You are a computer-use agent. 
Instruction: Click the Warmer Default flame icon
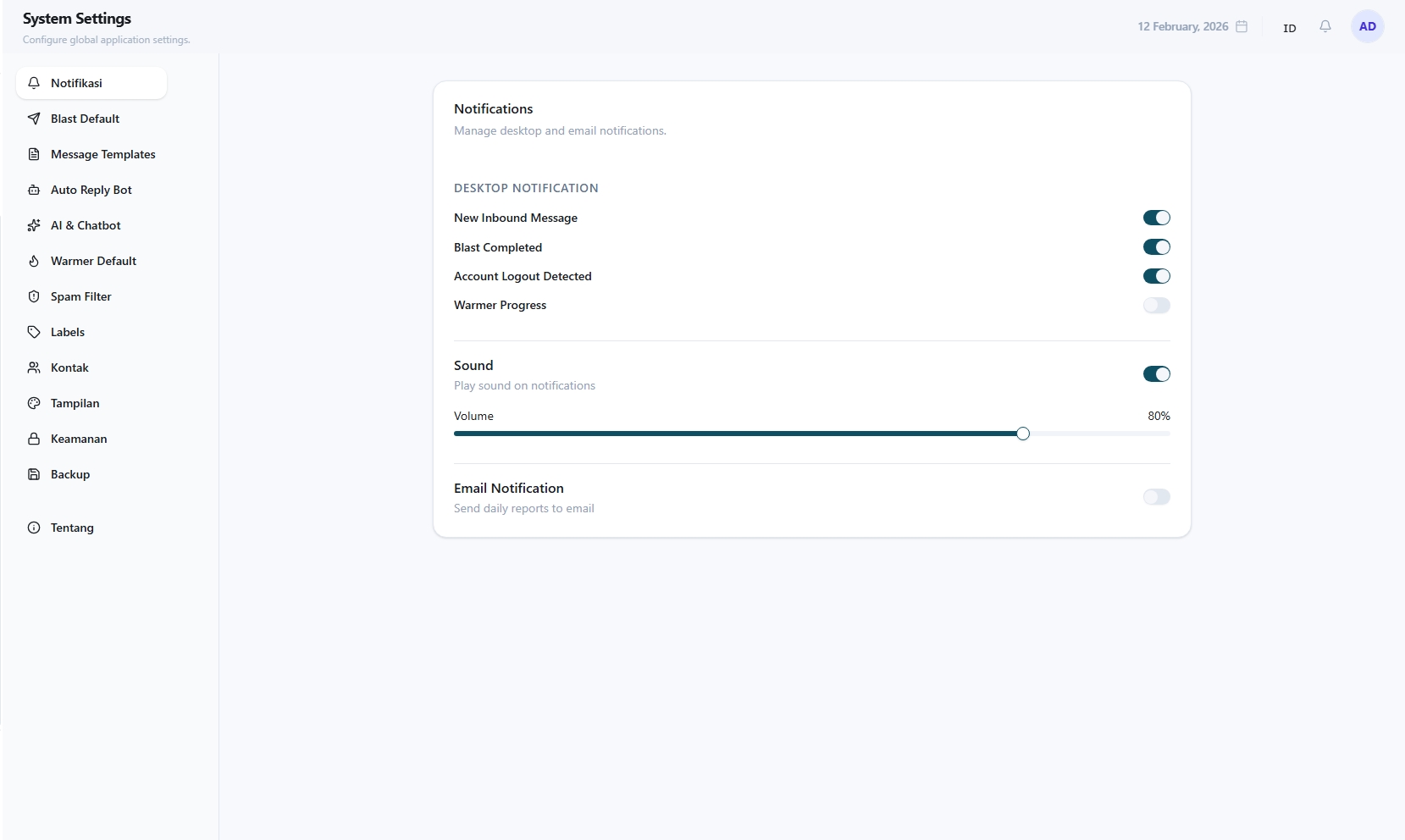tap(34, 261)
